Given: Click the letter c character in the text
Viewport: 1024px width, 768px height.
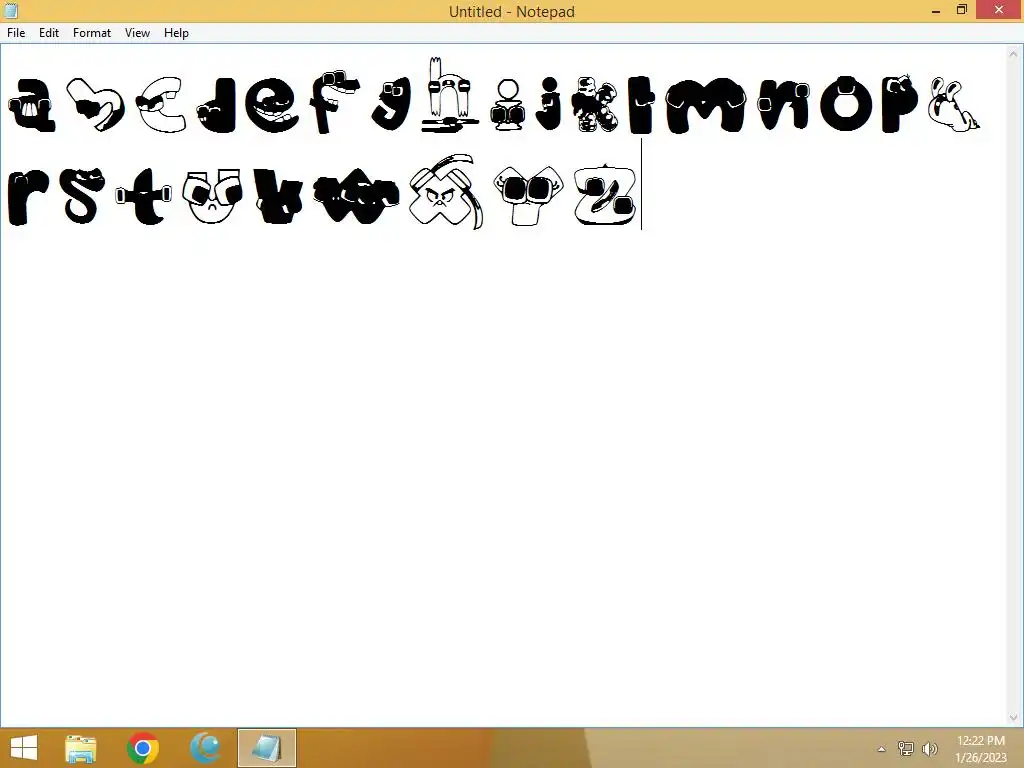Looking at the screenshot, I should coord(161,104).
